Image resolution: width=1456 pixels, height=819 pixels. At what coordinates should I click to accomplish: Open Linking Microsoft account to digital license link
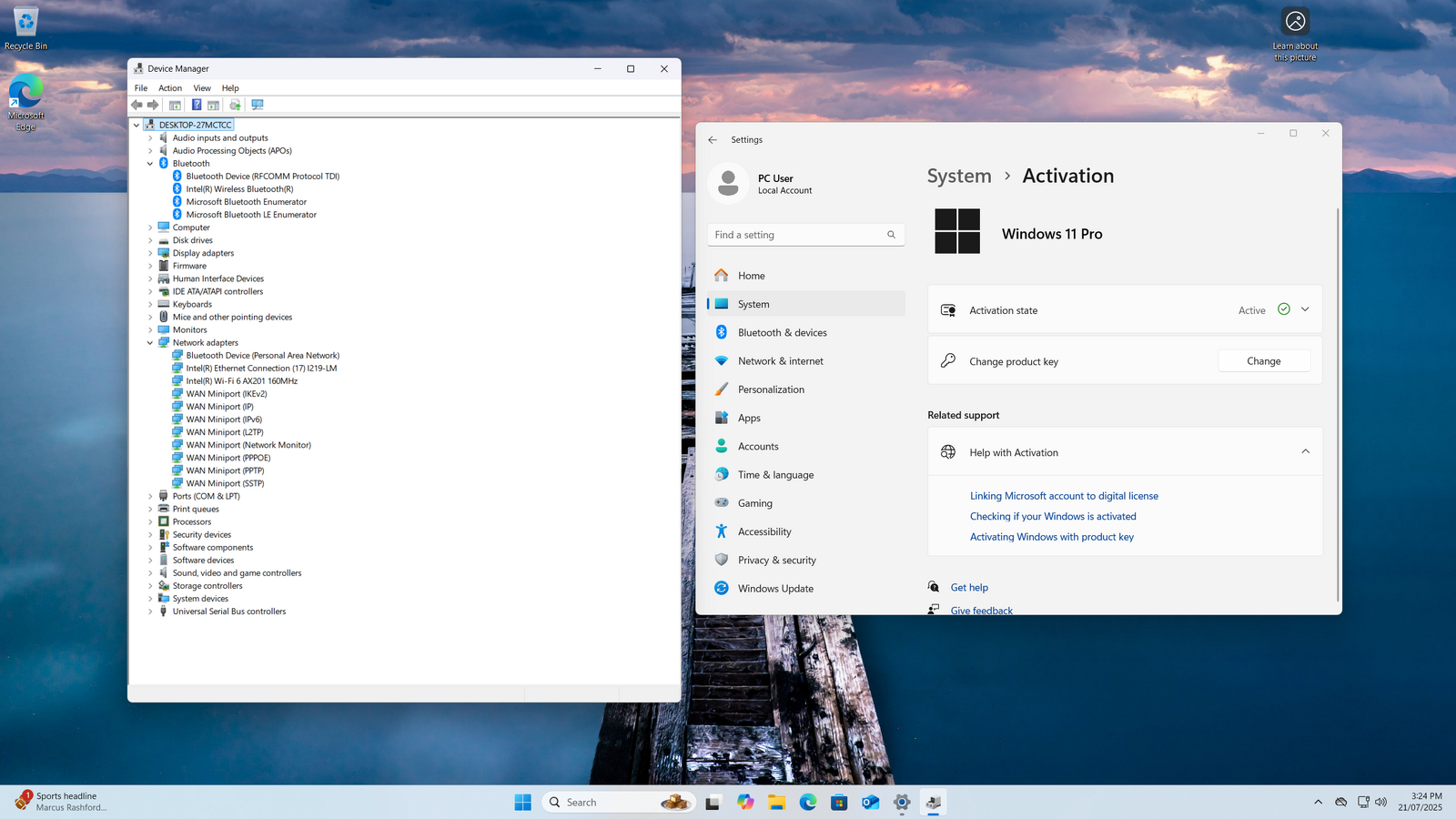pyautogui.click(x=1064, y=496)
